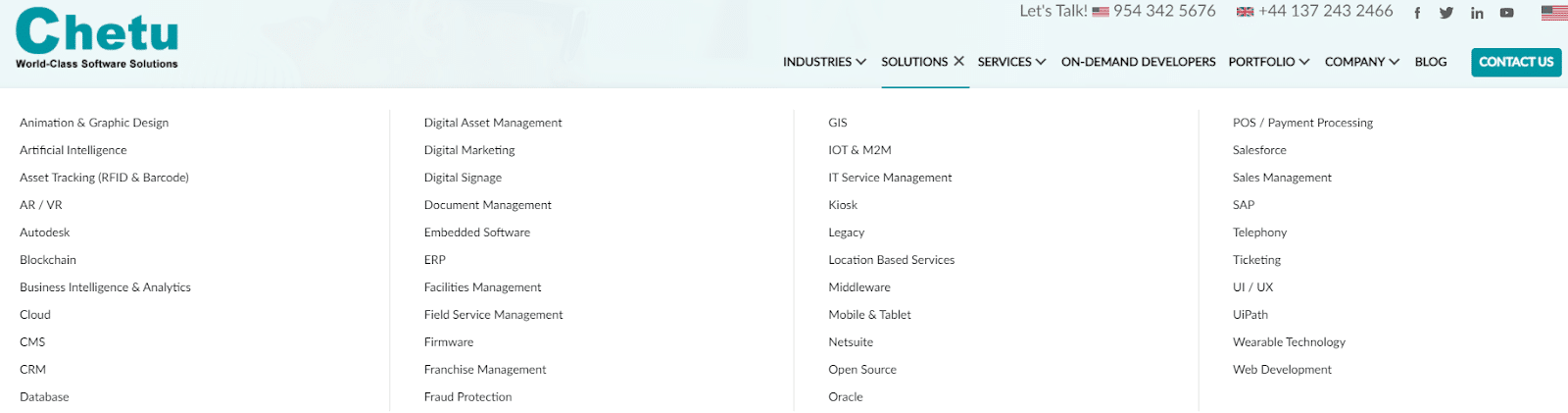Select Blockchain solution
This screenshot has height=413, width=1568.
tap(48, 260)
